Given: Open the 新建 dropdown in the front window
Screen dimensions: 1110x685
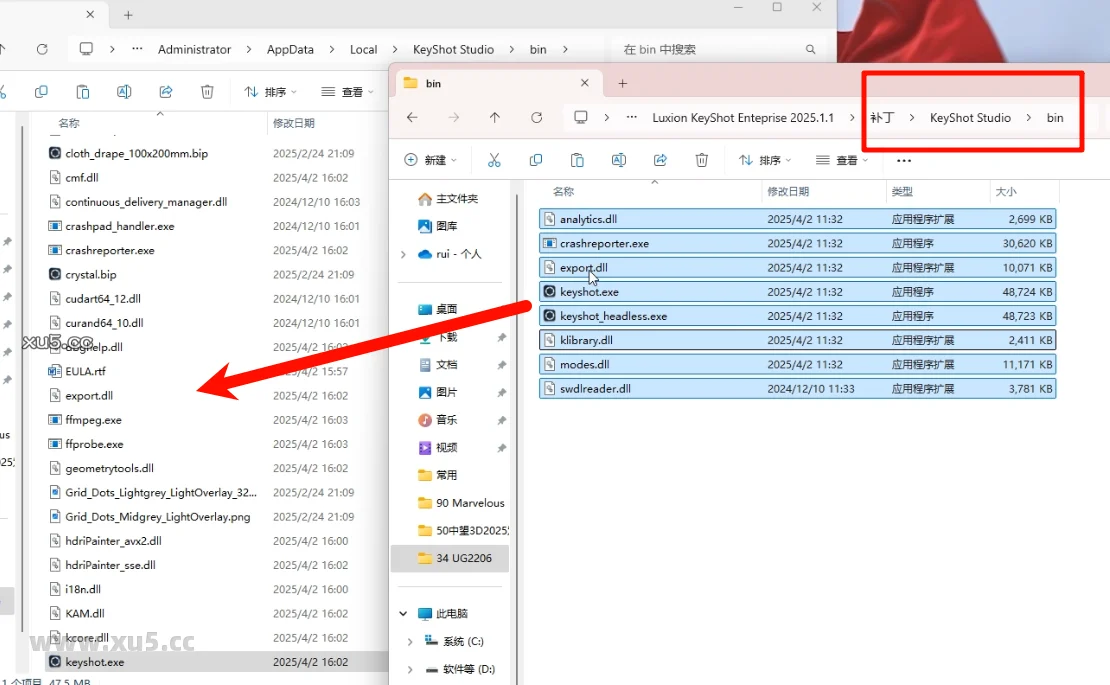Looking at the screenshot, I should (431, 160).
